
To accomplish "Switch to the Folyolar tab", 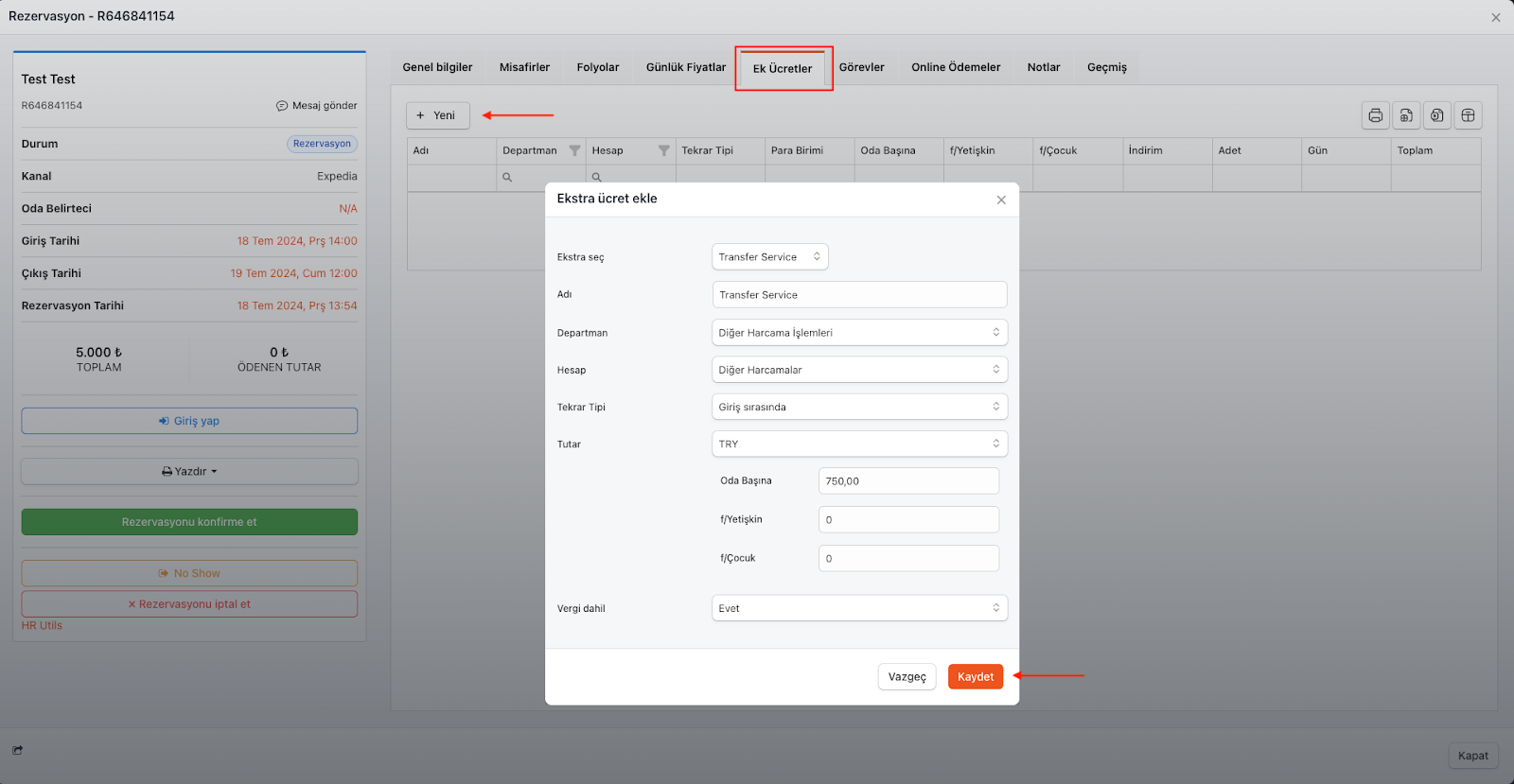I will pos(597,67).
